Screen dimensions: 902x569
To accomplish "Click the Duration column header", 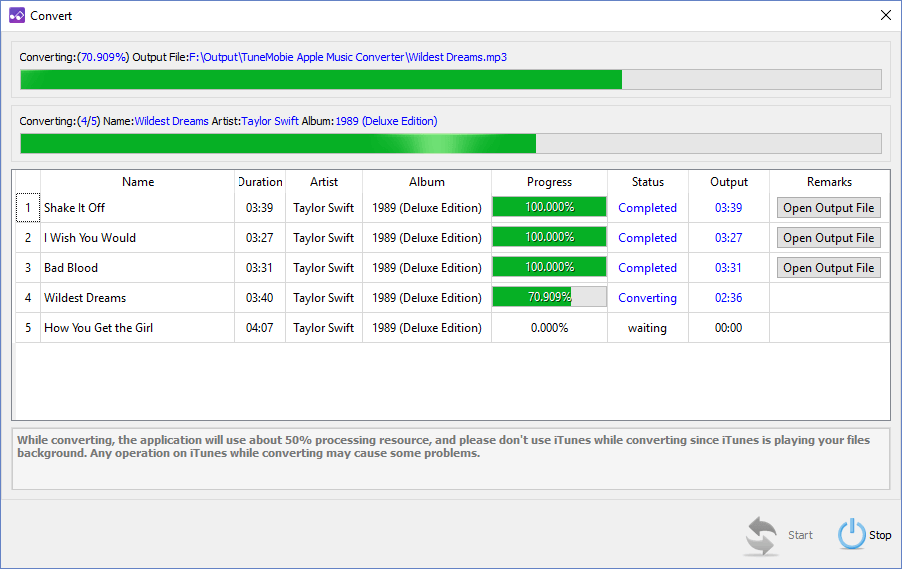I will pyautogui.click(x=260, y=182).
